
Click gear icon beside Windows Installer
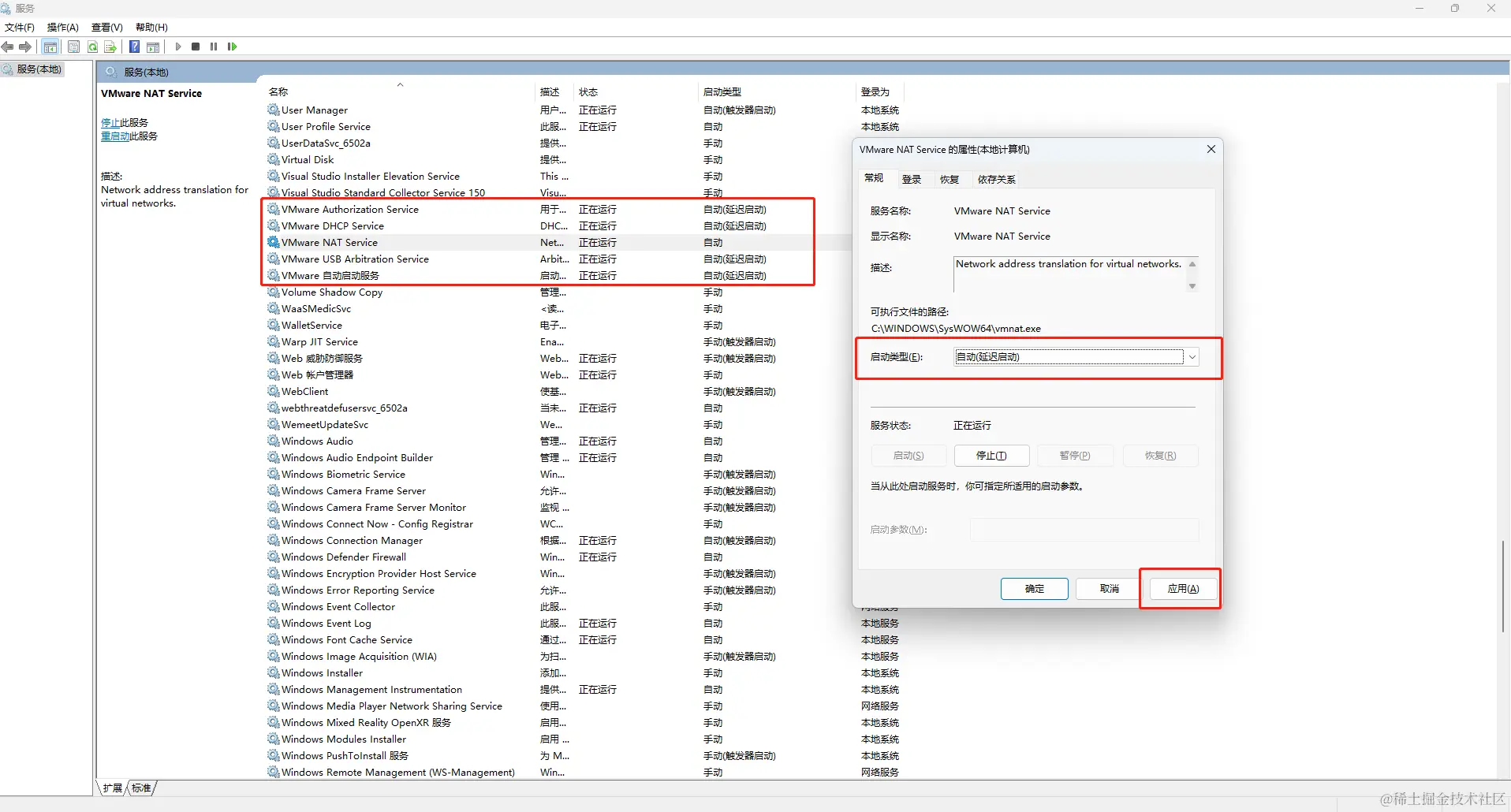tap(274, 672)
